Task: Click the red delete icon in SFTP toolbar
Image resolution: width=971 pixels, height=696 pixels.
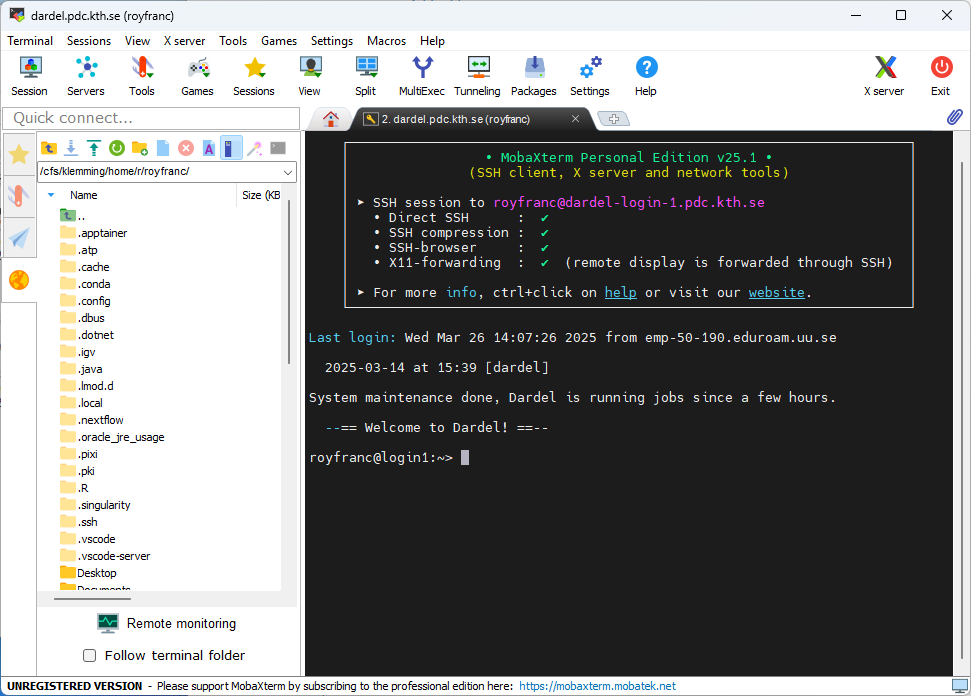Action: pos(186,148)
